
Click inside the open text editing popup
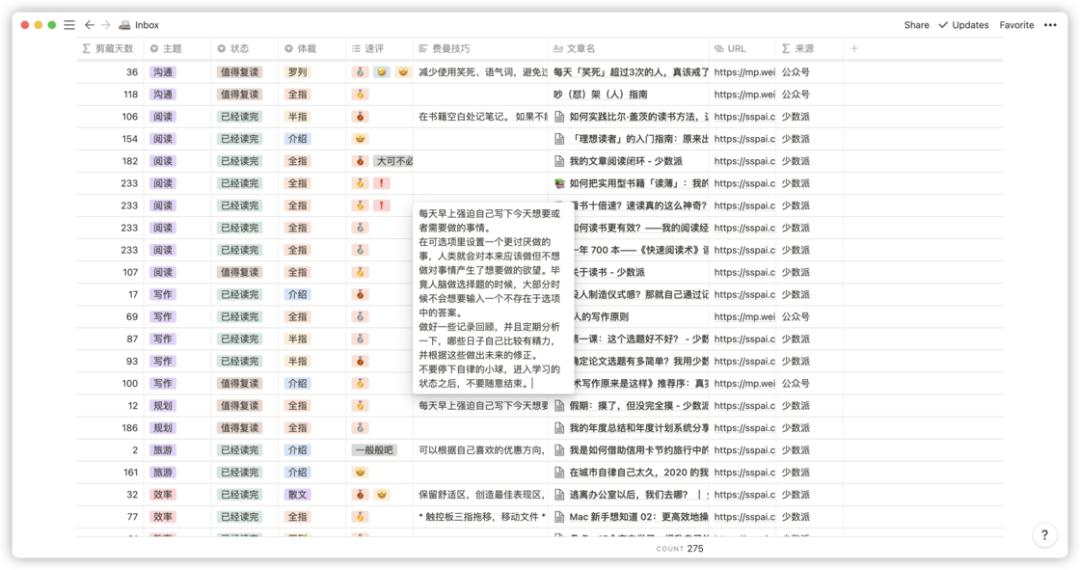tap(492, 298)
